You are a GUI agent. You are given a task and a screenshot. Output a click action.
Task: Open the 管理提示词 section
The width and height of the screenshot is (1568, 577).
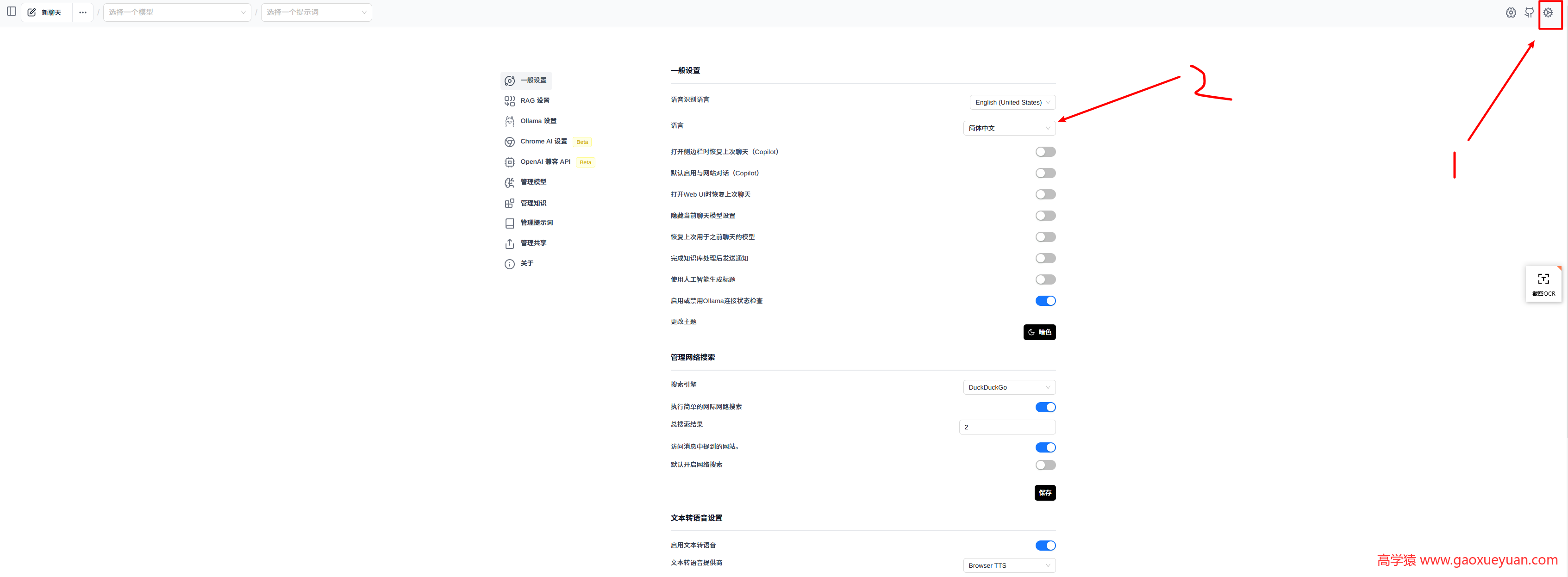point(537,223)
